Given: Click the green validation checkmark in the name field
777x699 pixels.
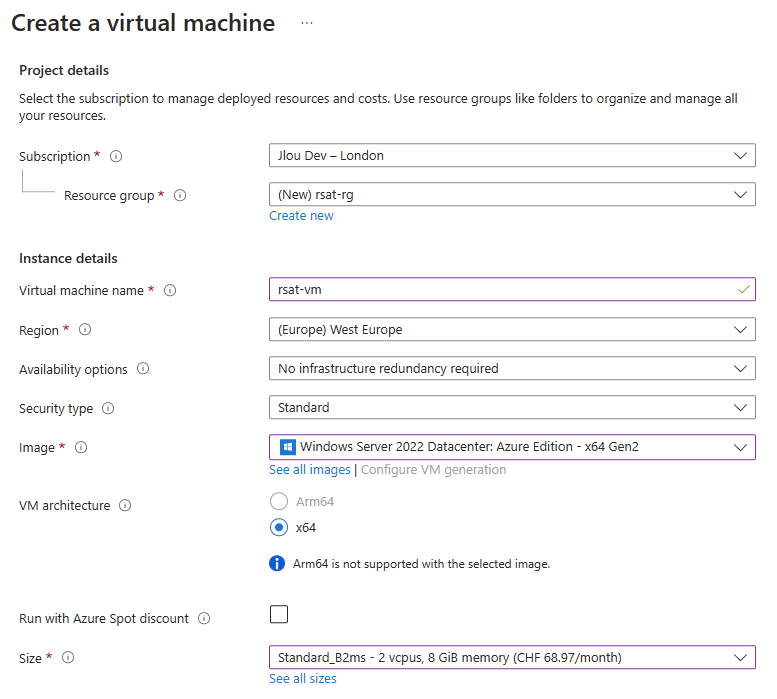Looking at the screenshot, I should pyautogui.click(x=743, y=289).
